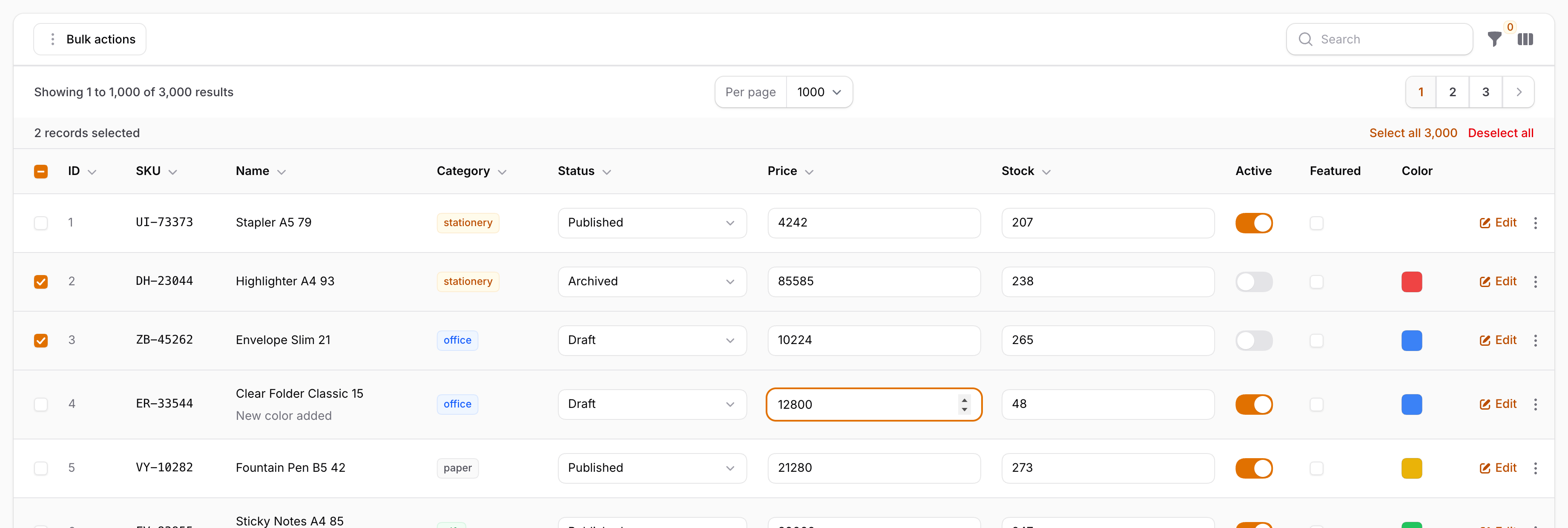
Task: Select page 1 in pagination
Action: coord(1421,92)
